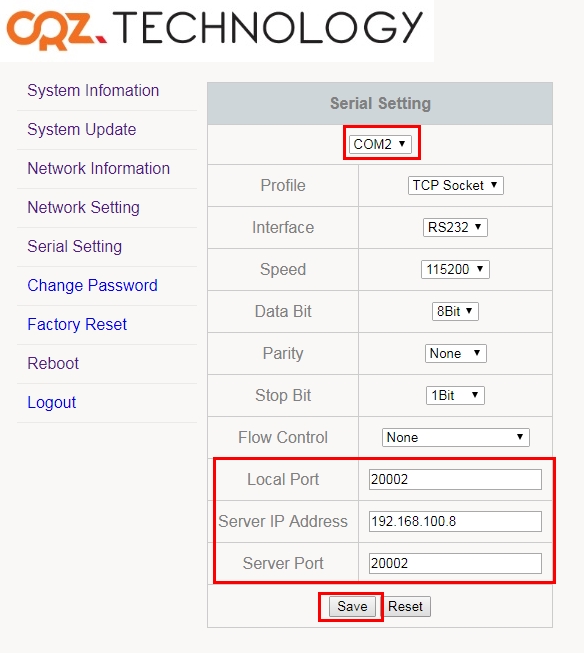Select the Server Port input field
The height and width of the screenshot is (653, 584).
(x=455, y=564)
